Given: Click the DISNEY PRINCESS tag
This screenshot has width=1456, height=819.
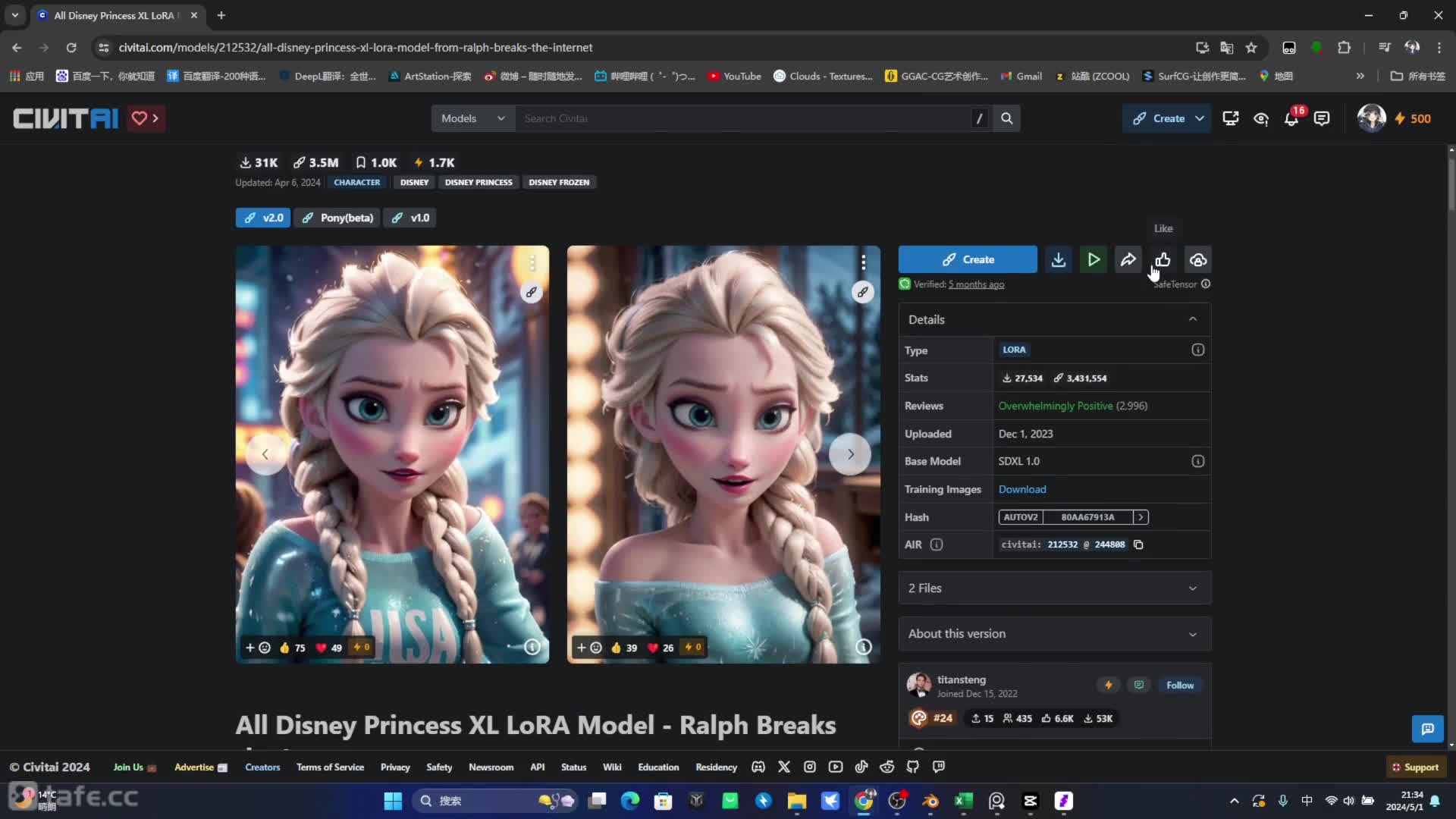Looking at the screenshot, I should 479,183.
